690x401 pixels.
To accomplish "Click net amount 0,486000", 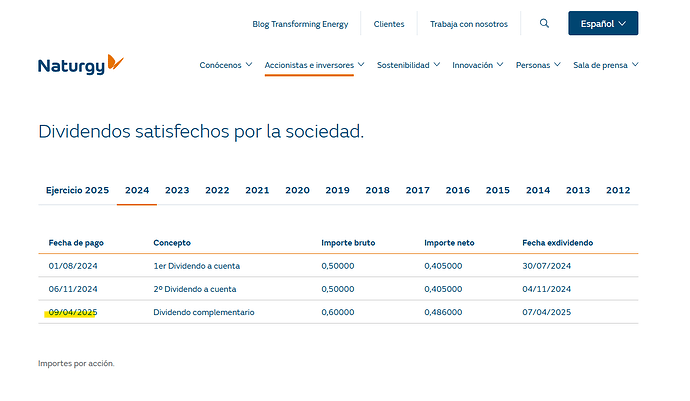I will pyautogui.click(x=443, y=313).
